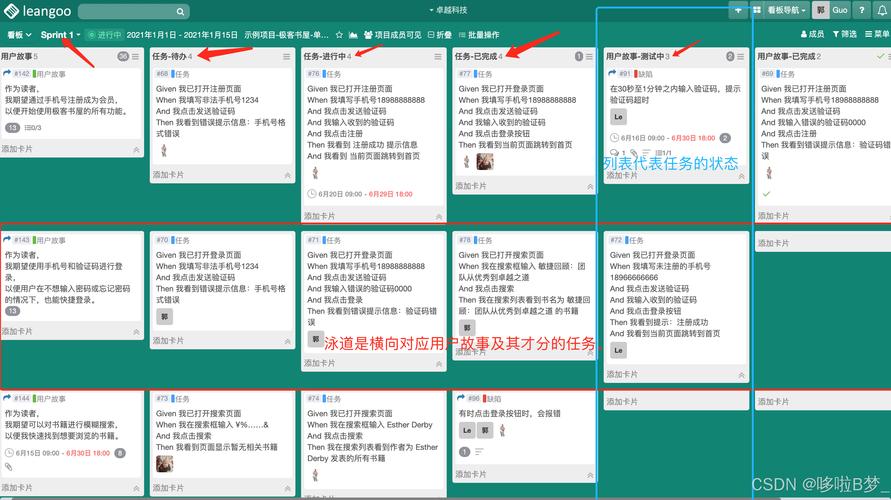The width and height of the screenshot is (891, 500).
Task: Click 添加卡片 under card #142
Action: [17, 149]
